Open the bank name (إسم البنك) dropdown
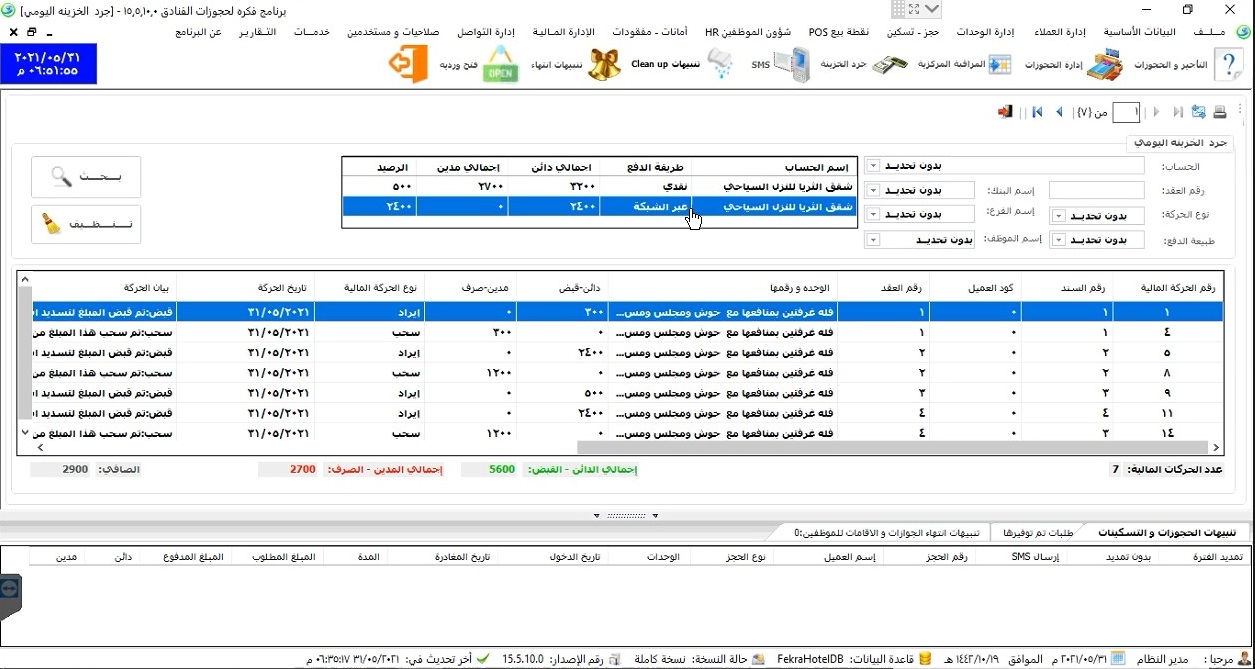The image size is (1255, 669). tap(873, 190)
